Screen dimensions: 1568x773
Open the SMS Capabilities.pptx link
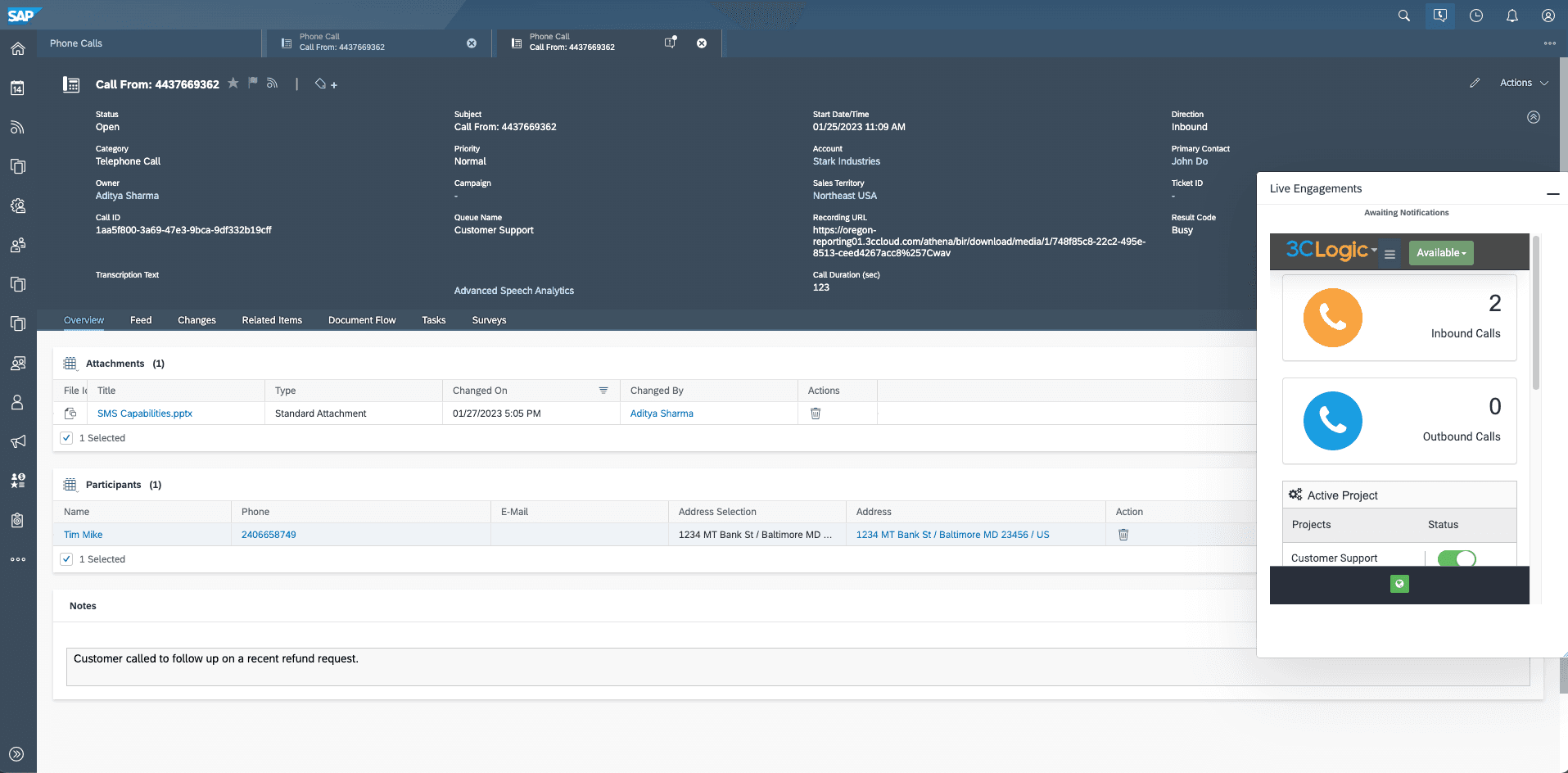tap(145, 414)
